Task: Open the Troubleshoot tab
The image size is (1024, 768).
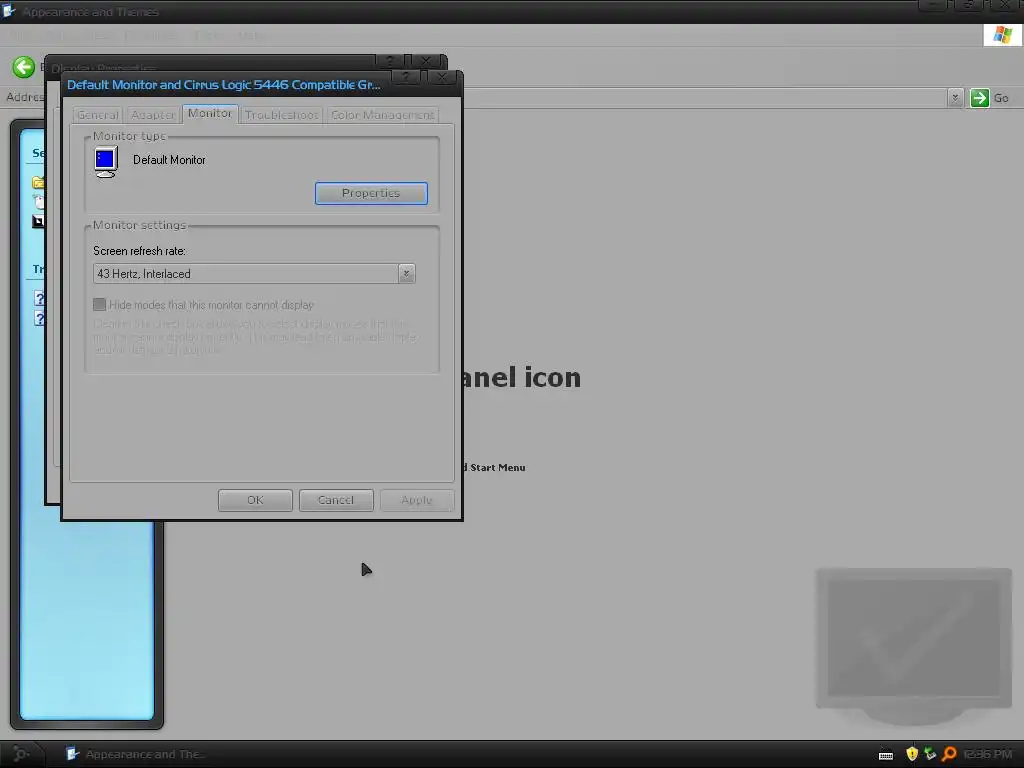Action: pos(281,115)
